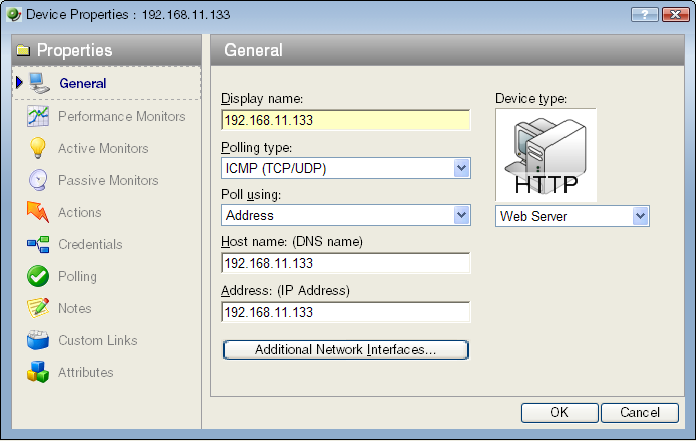The image size is (696, 441).
Task: Click Additional Network Interfaces button
Action: [x=345, y=350]
